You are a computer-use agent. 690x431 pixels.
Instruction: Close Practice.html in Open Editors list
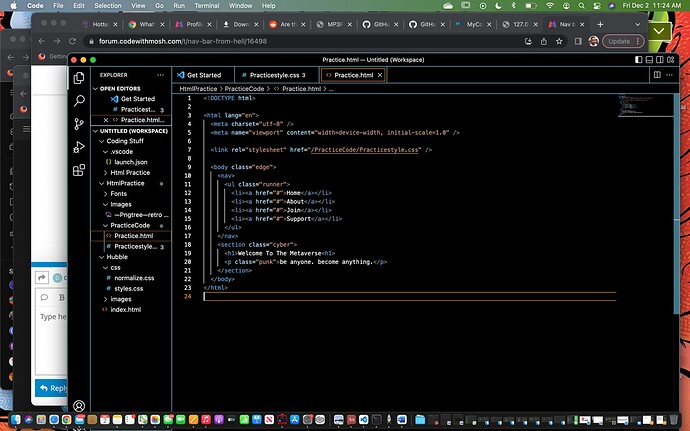pos(106,120)
